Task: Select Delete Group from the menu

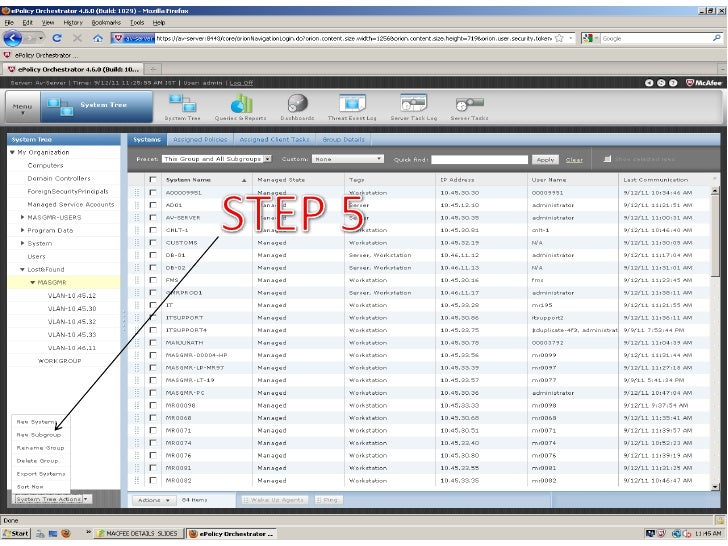Action: 38,461
